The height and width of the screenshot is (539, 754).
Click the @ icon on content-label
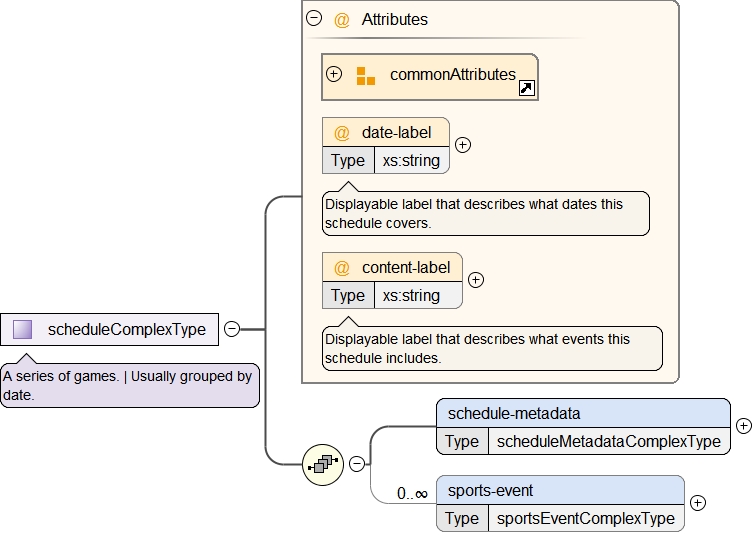click(x=342, y=267)
